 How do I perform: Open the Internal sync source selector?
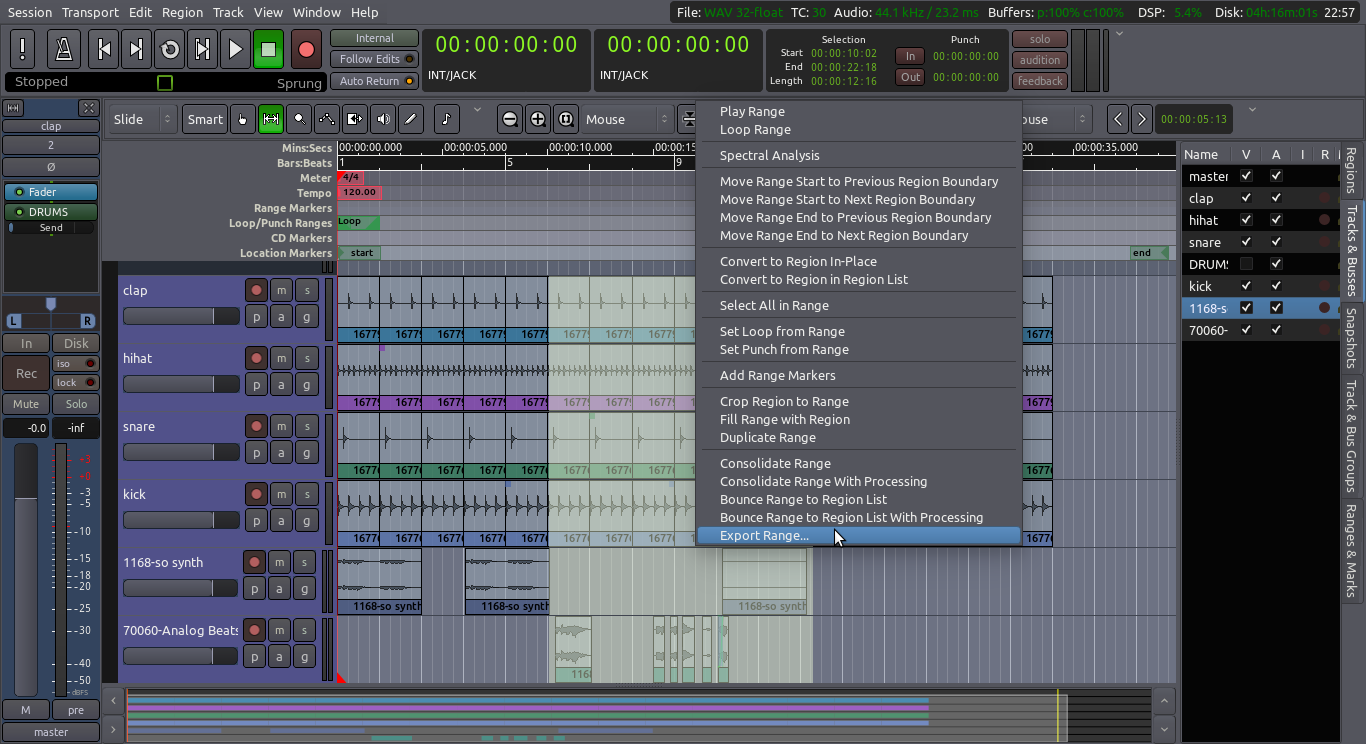[x=374, y=37]
